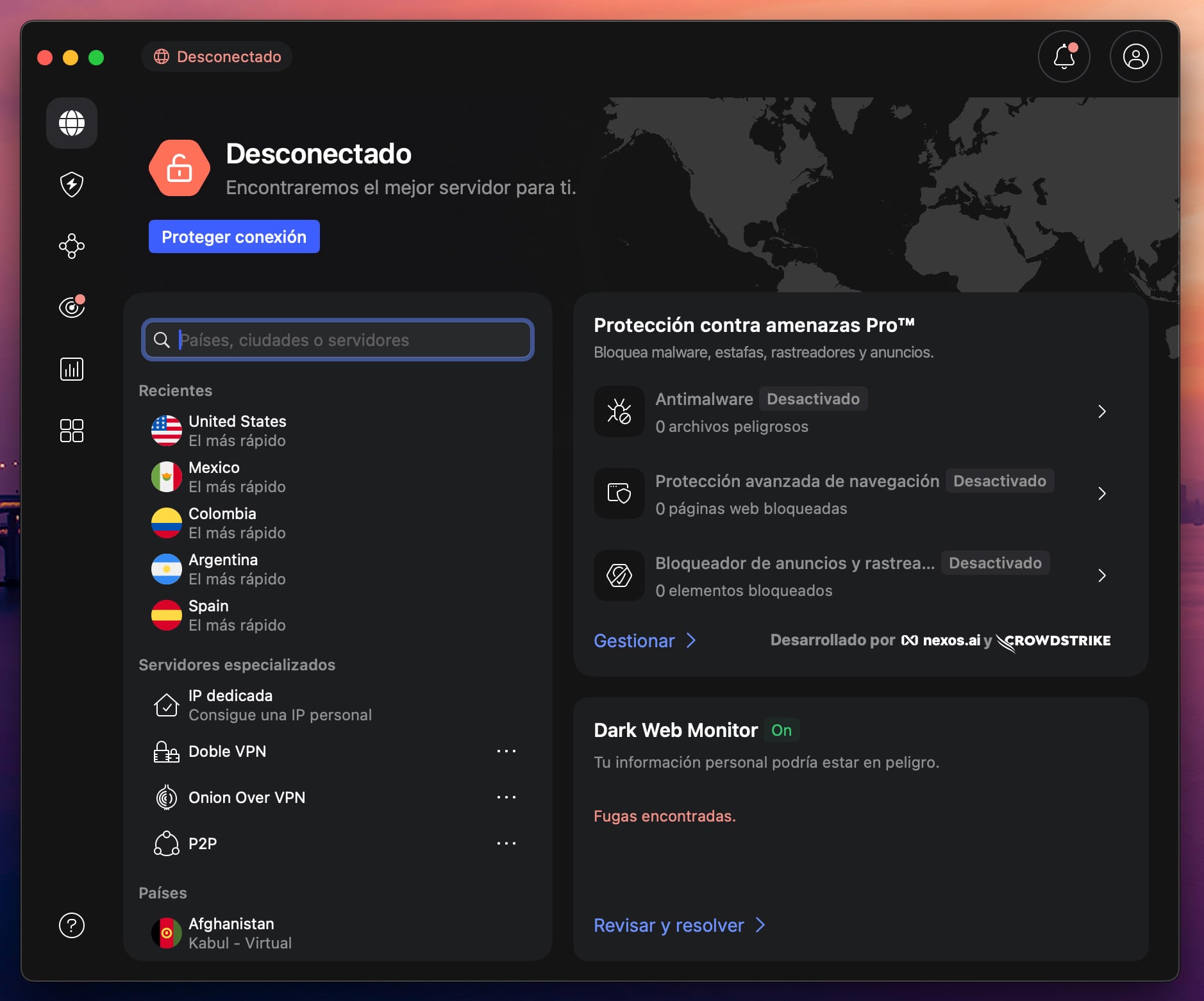Open Doble VPN more options dots
Viewport: 1204px width, 1001px height.
506,751
